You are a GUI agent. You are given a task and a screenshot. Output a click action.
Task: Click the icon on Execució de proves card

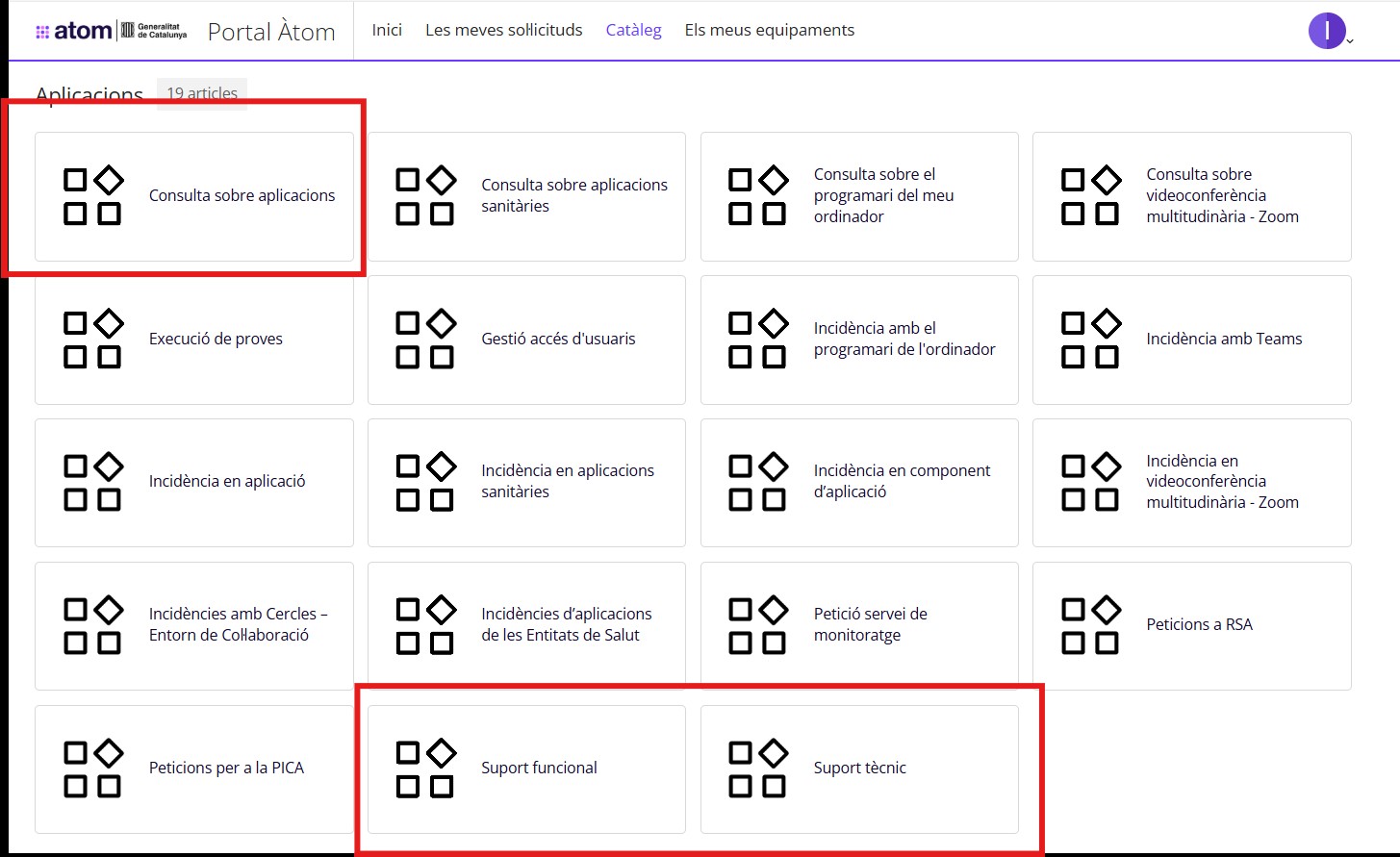pos(92,339)
